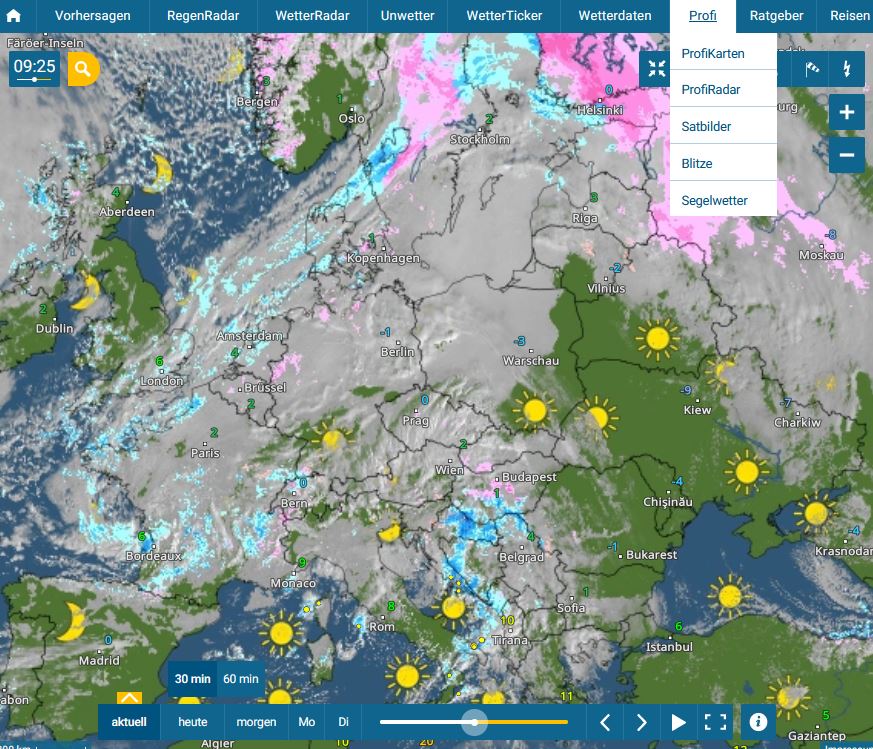Collapse the map layer toolbar

click(656, 69)
